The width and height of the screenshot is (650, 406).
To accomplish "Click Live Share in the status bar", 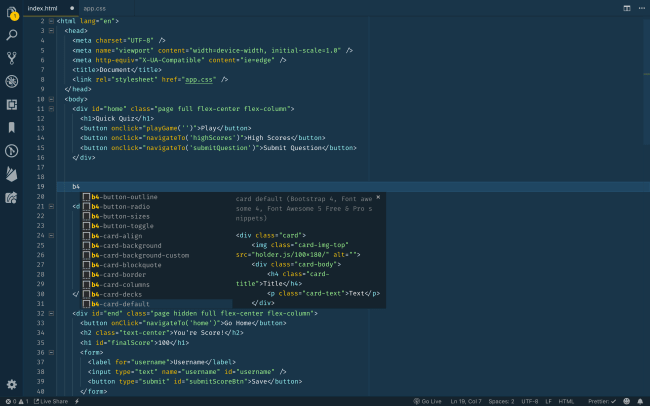I will [x=50, y=401].
